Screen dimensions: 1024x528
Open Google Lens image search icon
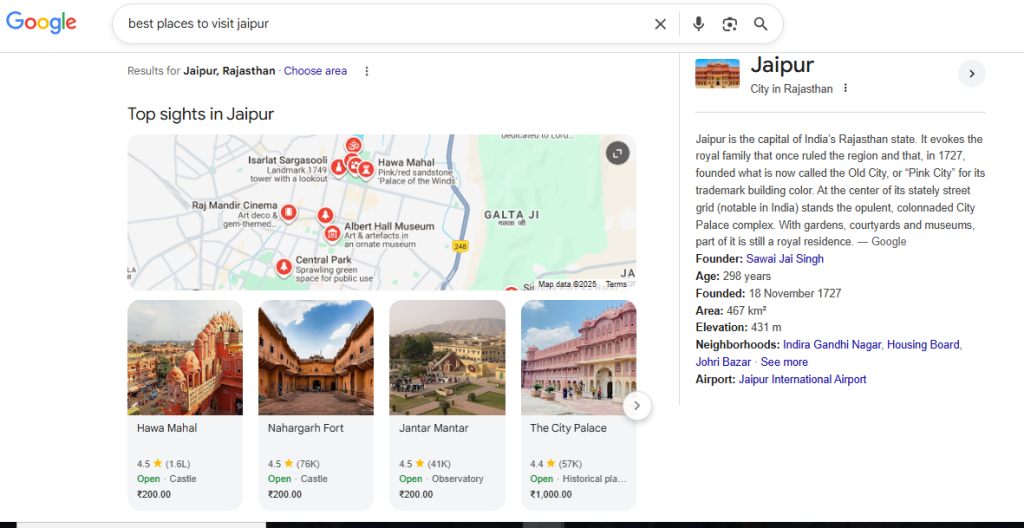[730, 24]
